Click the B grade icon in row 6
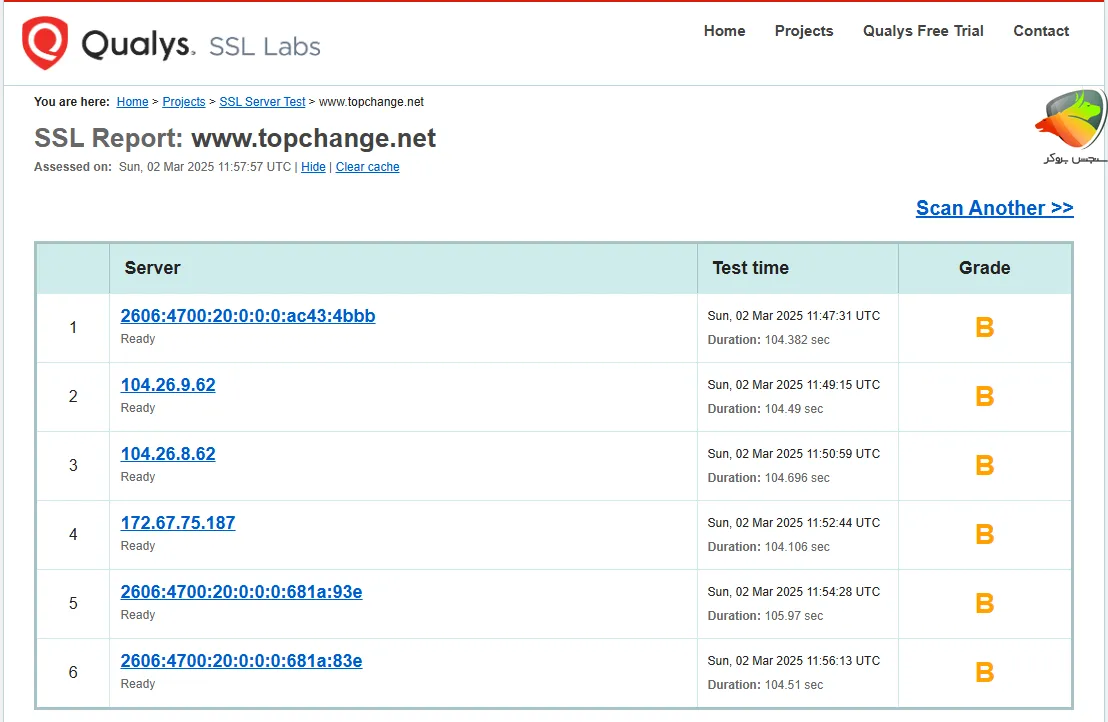Image resolution: width=1108 pixels, height=722 pixels. click(x=984, y=673)
